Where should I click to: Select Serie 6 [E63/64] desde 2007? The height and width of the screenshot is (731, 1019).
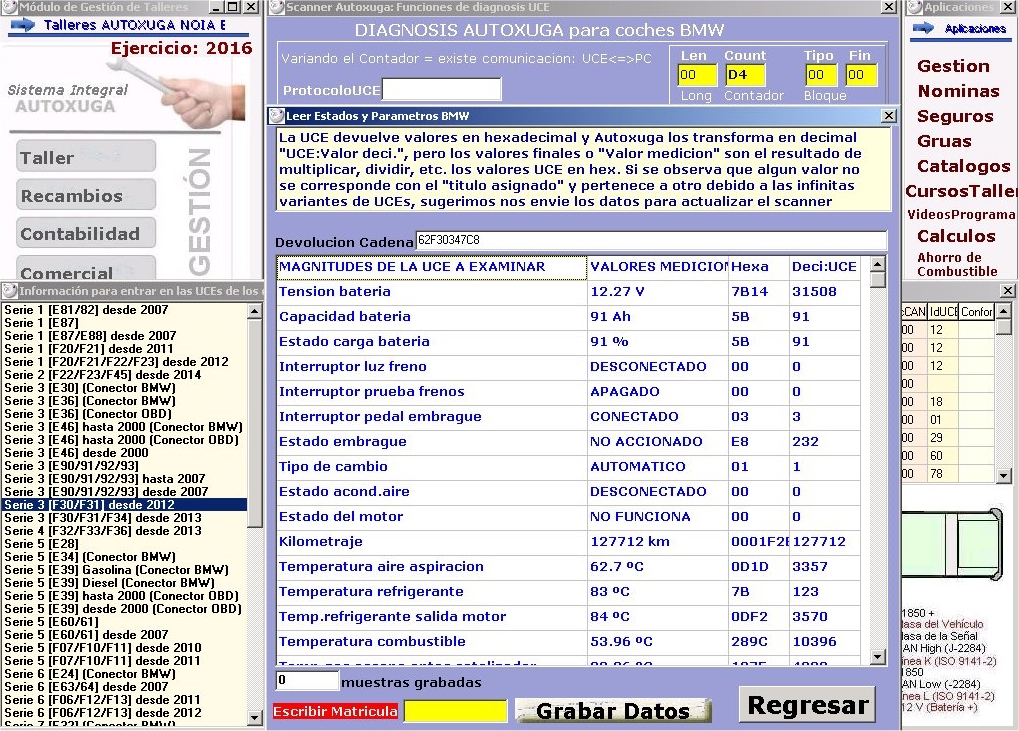(x=124, y=687)
